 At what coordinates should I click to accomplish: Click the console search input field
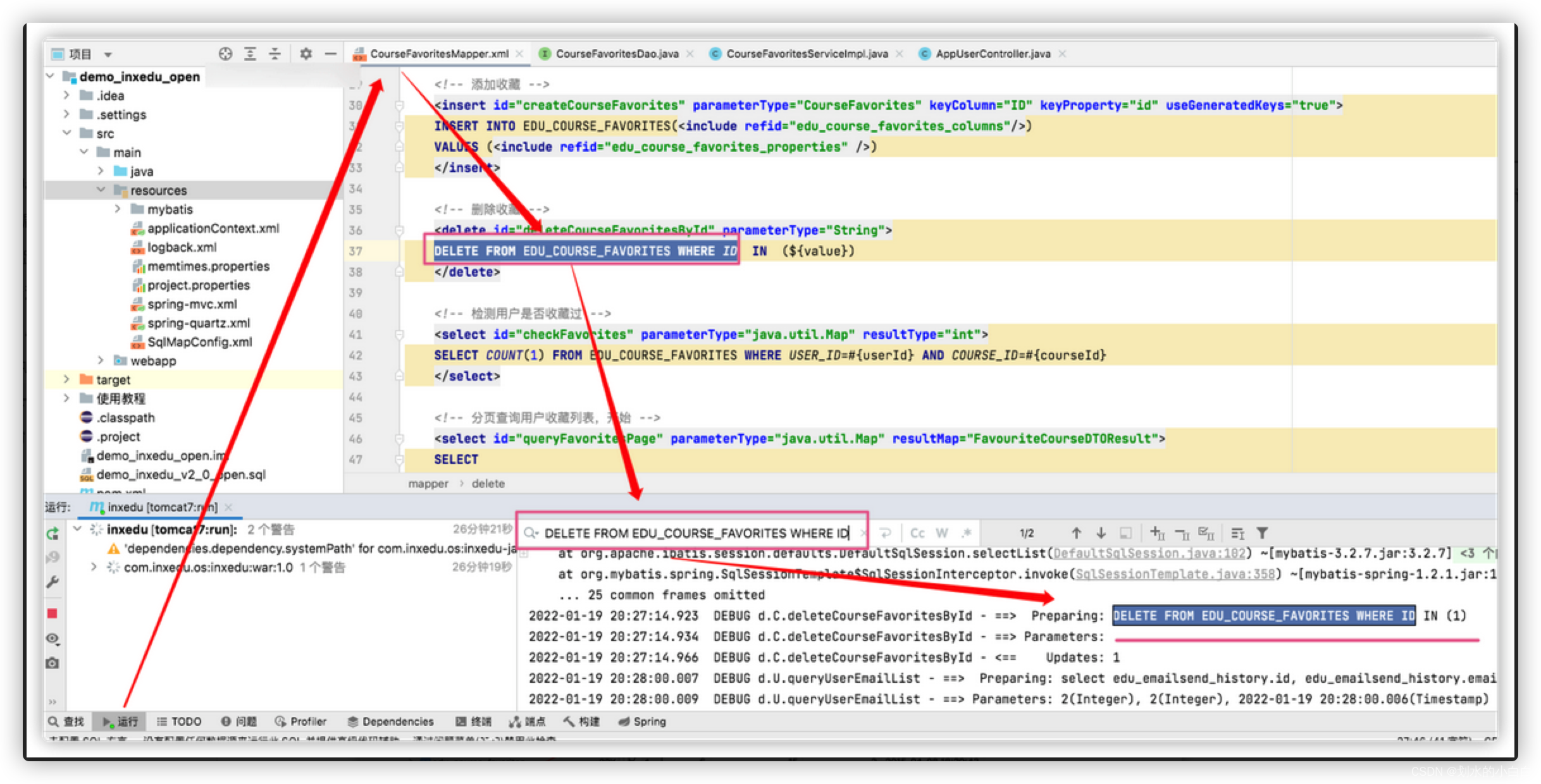click(x=696, y=533)
